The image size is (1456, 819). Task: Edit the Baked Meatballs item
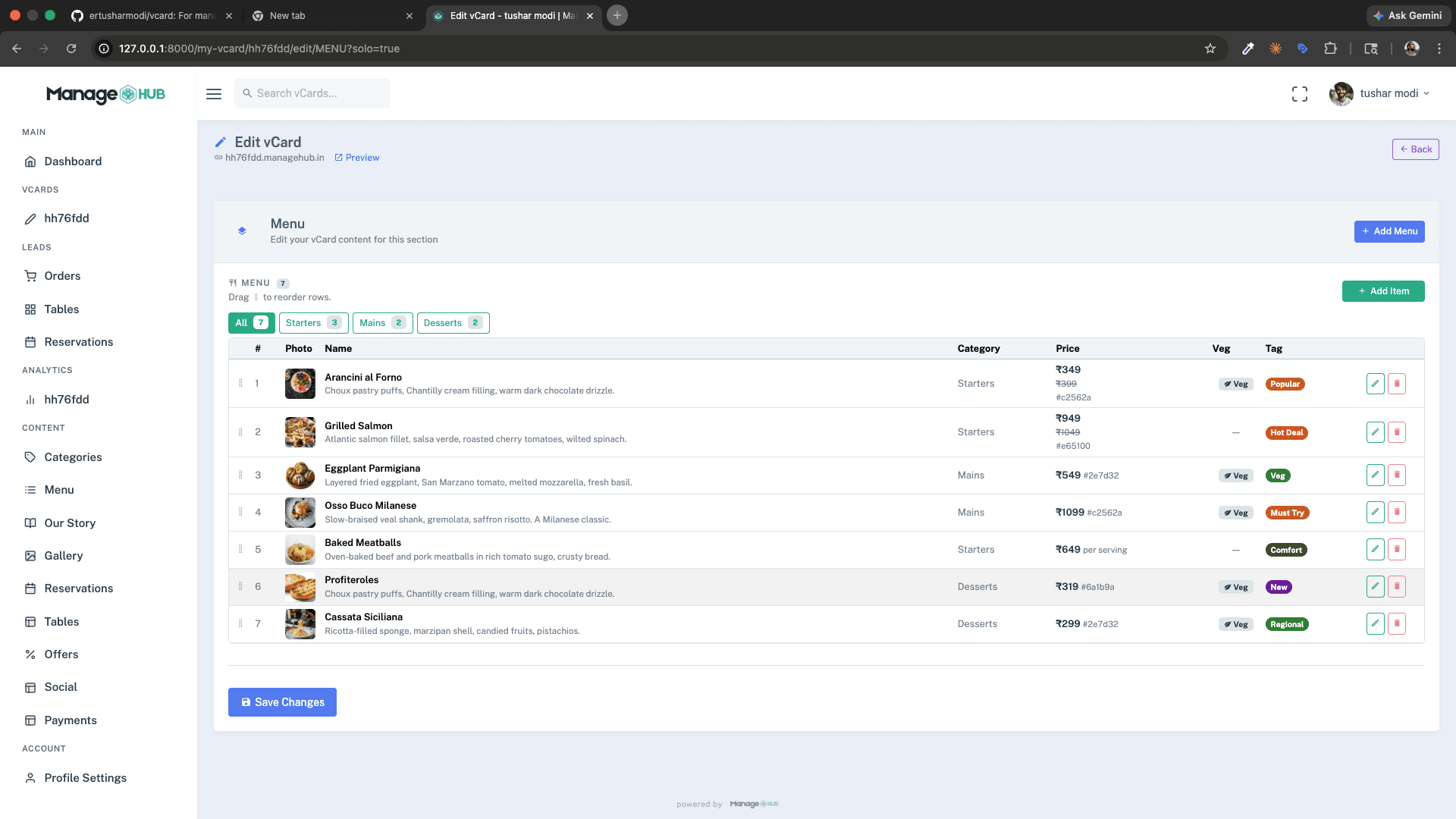point(1375,550)
